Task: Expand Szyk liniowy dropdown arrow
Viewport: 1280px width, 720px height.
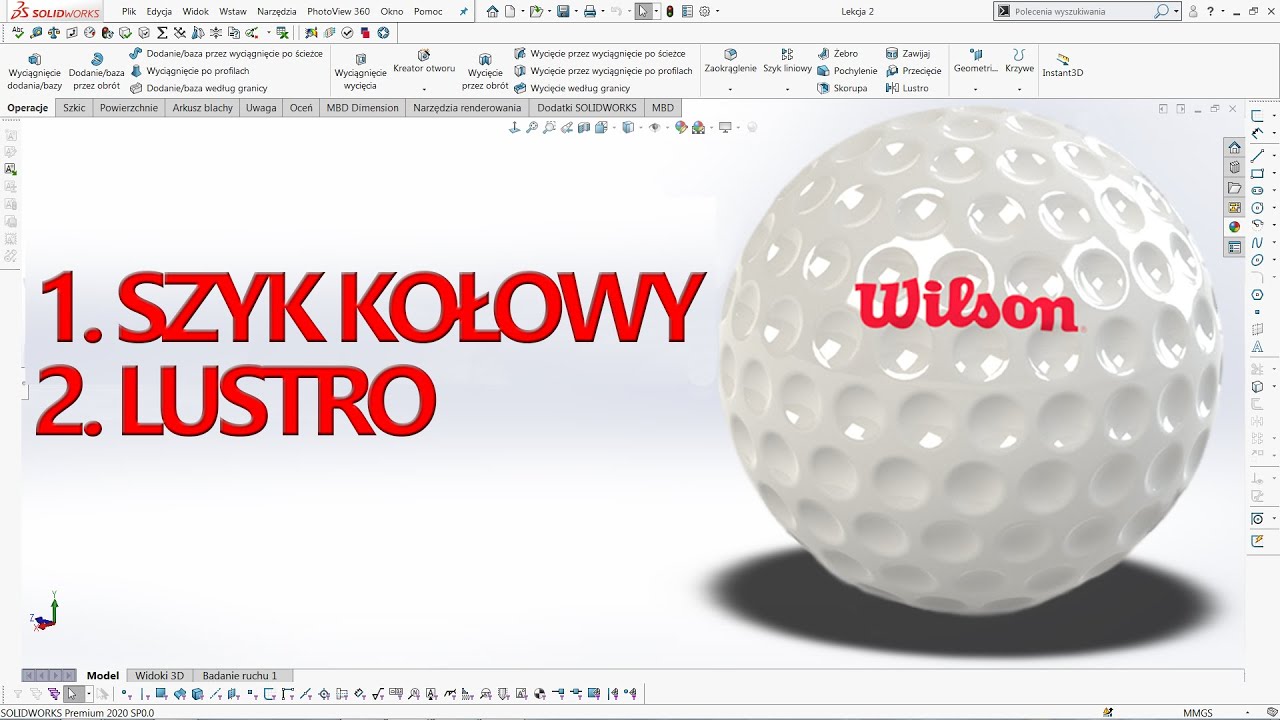Action: [787, 89]
